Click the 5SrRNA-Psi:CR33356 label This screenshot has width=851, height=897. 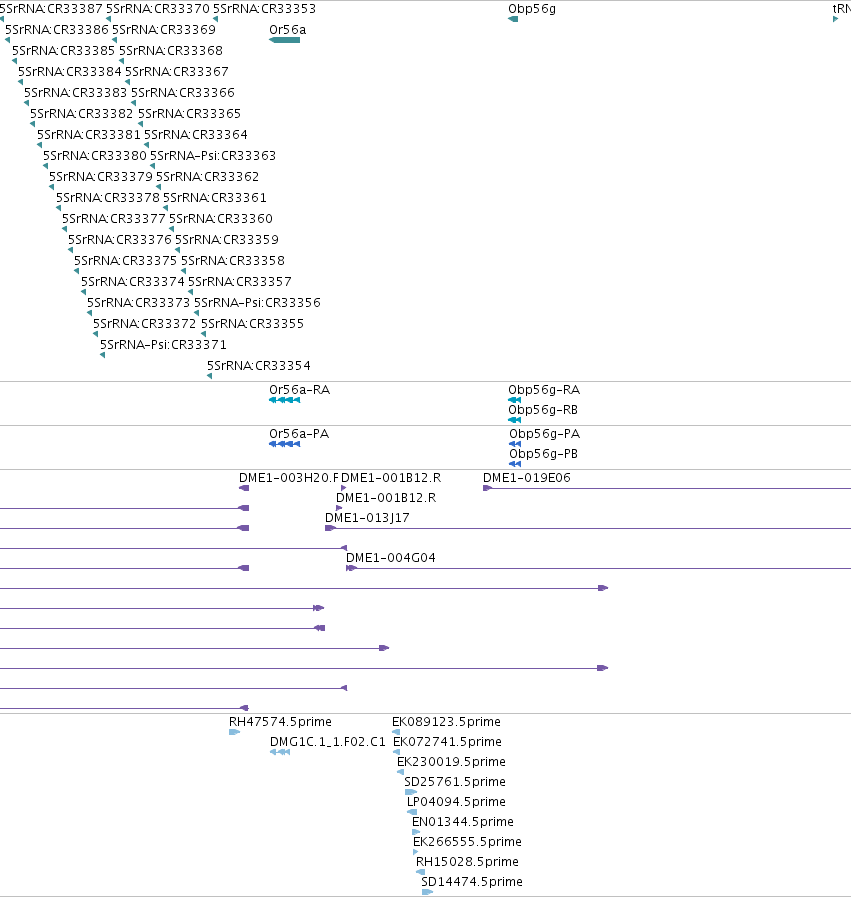(x=257, y=303)
